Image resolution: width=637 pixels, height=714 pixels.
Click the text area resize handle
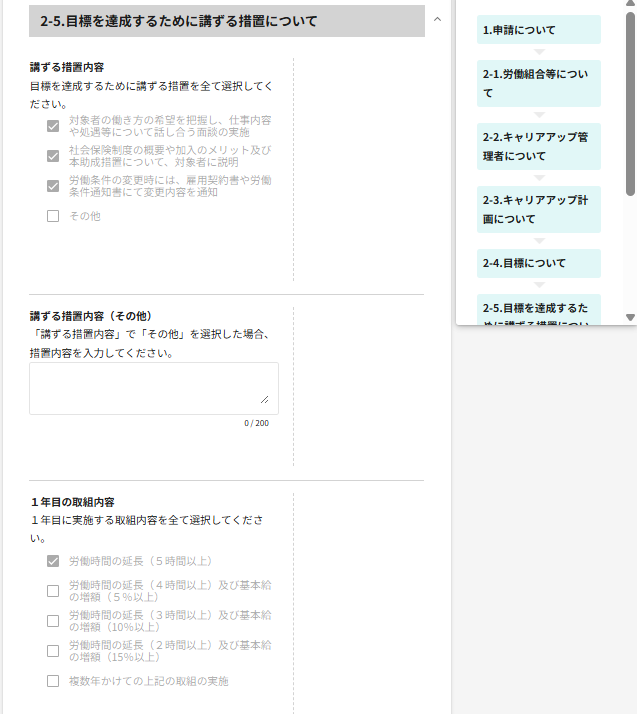coord(265,400)
